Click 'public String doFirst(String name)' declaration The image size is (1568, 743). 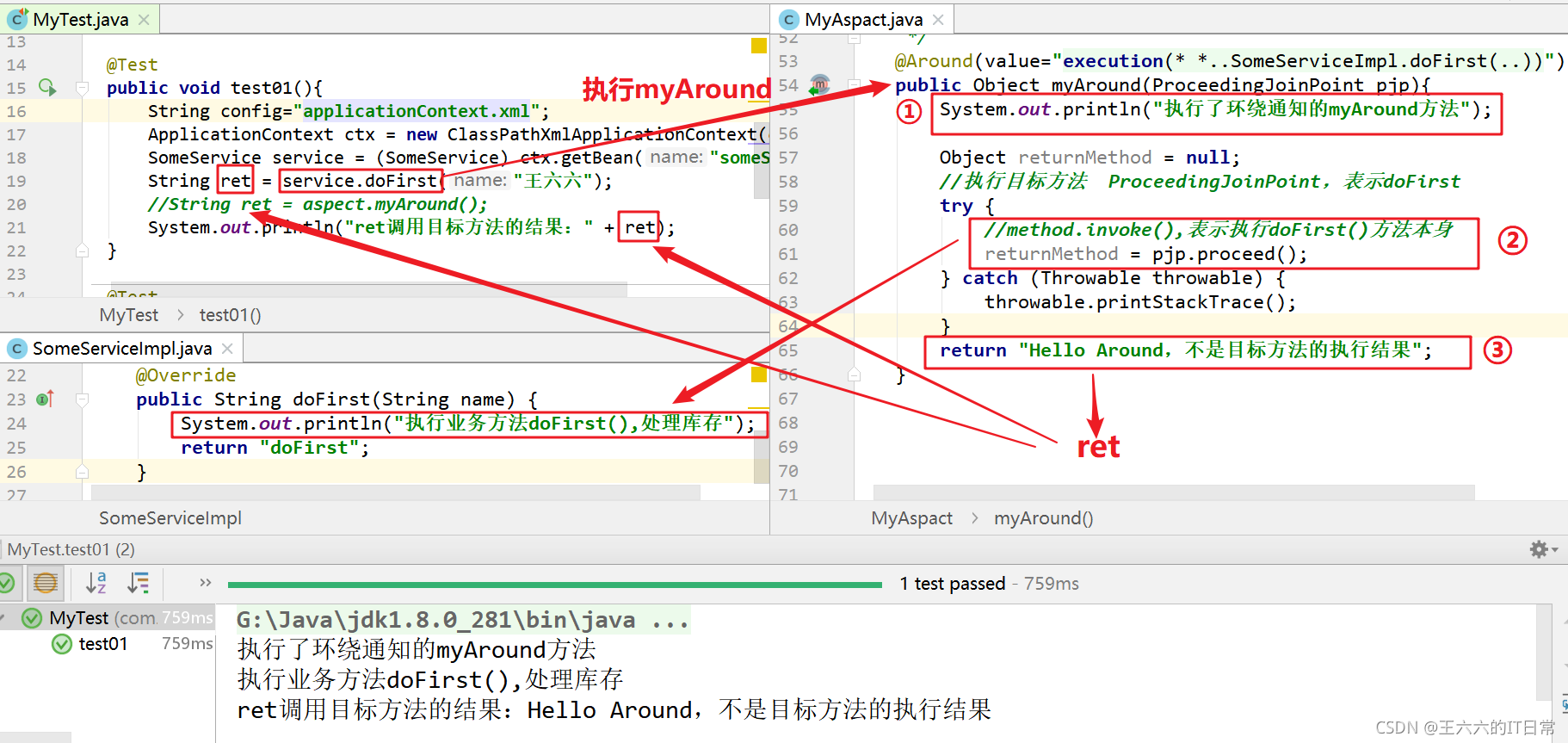tap(336, 399)
